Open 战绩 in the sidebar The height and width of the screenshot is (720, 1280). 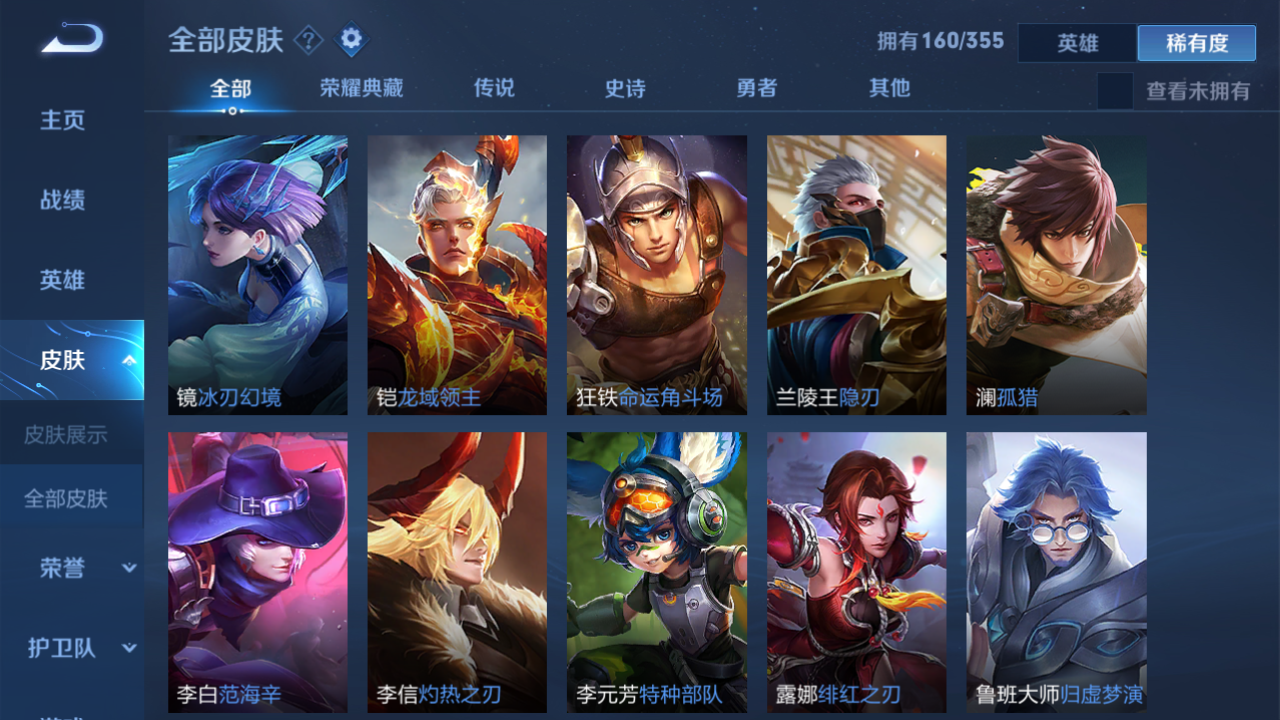pyautogui.click(x=62, y=200)
